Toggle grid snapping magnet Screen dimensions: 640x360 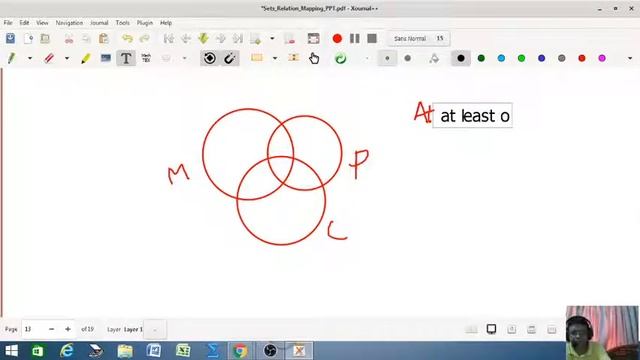[x=230, y=58]
